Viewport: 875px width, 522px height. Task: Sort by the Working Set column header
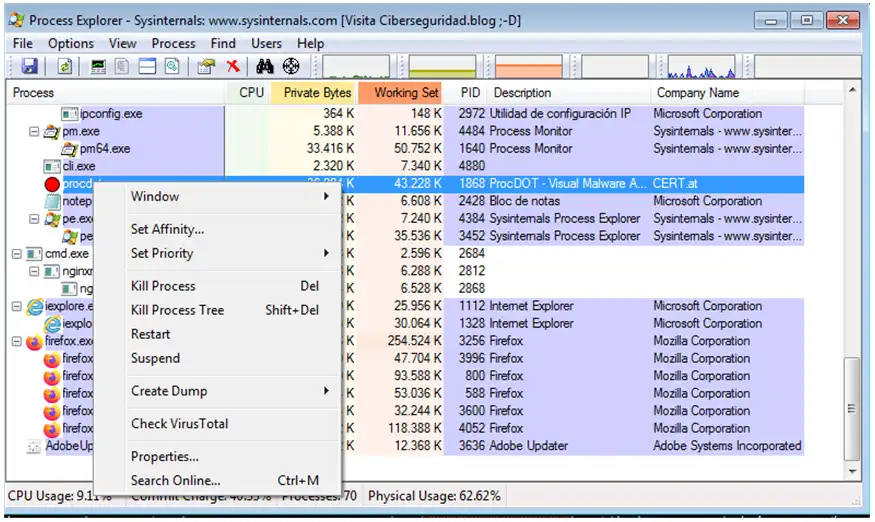[x=402, y=93]
